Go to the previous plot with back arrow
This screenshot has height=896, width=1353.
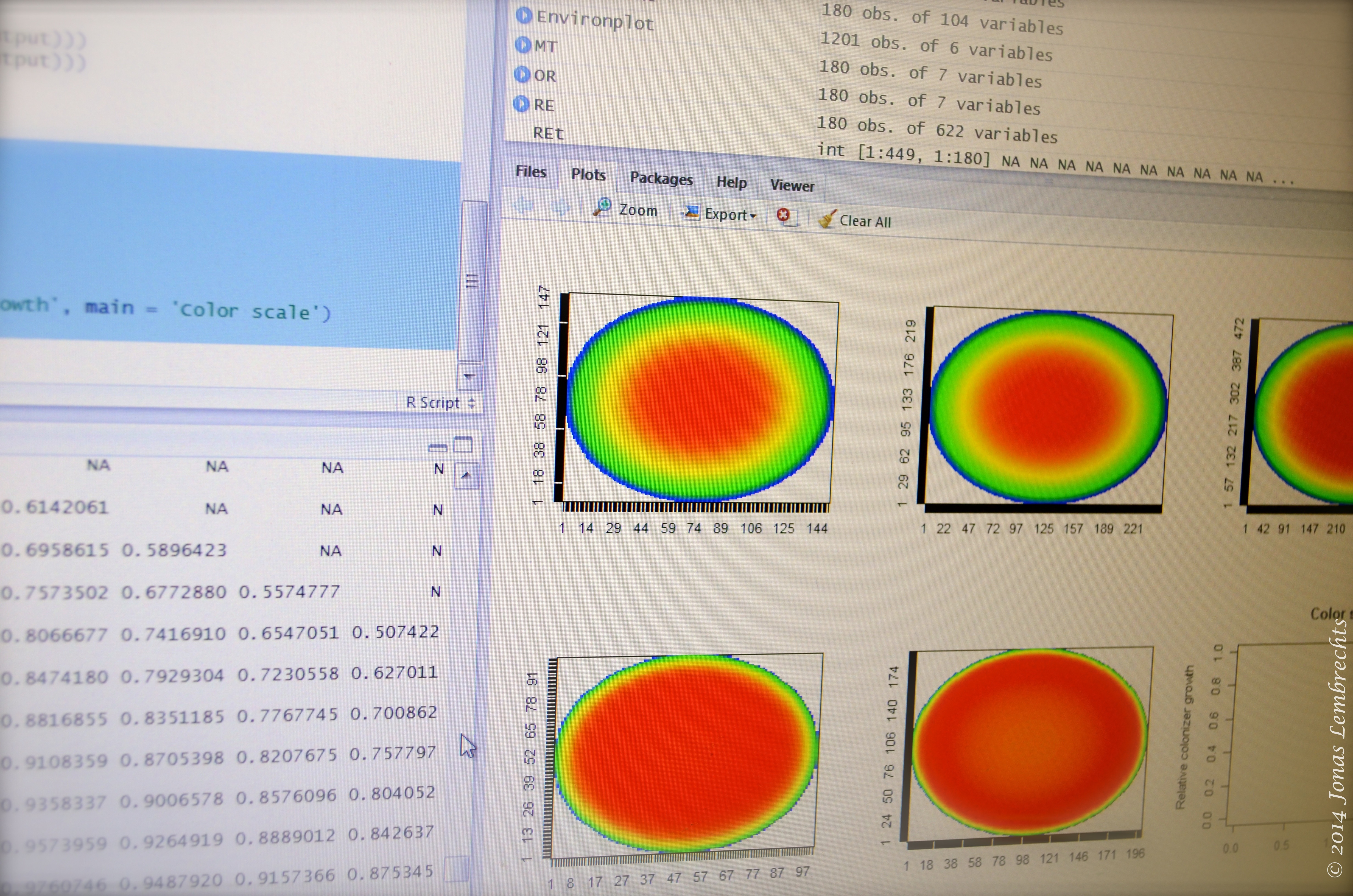[523, 205]
